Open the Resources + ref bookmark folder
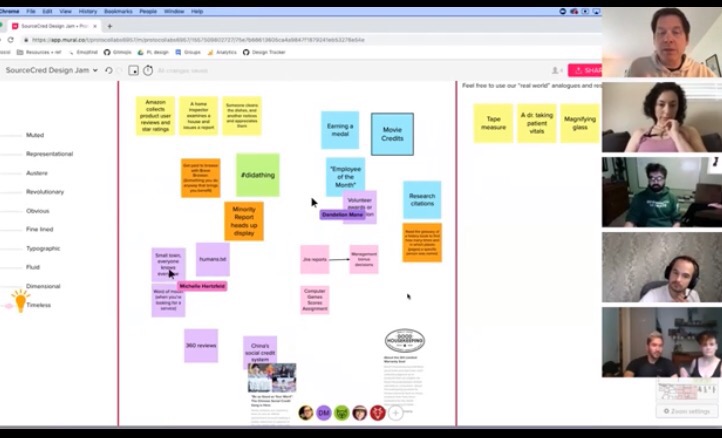The height and width of the screenshot is (438, 722). (x=39, y=53)
